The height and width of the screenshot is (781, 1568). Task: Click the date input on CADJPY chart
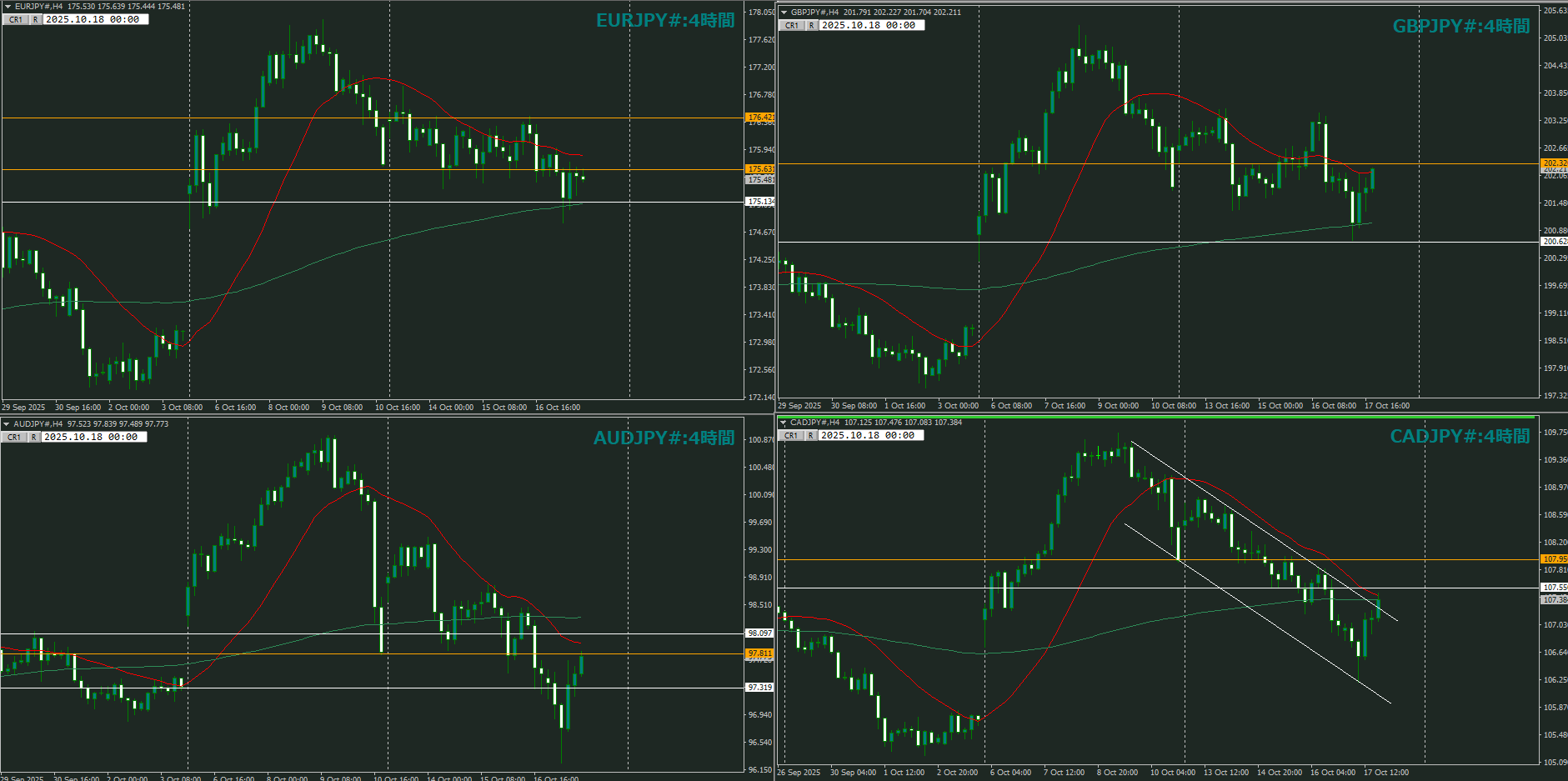870,435
